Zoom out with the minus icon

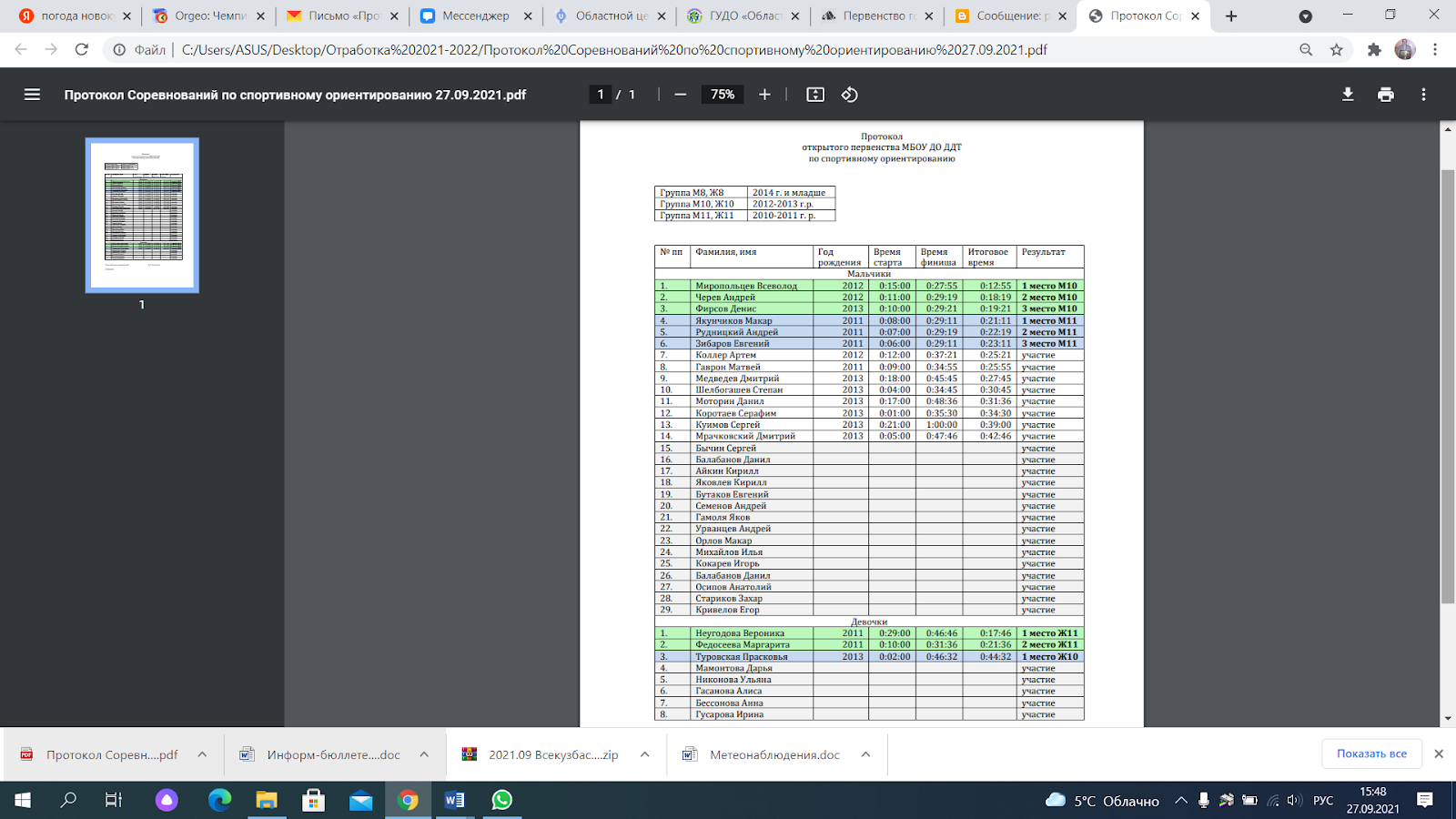pos(680,95)
